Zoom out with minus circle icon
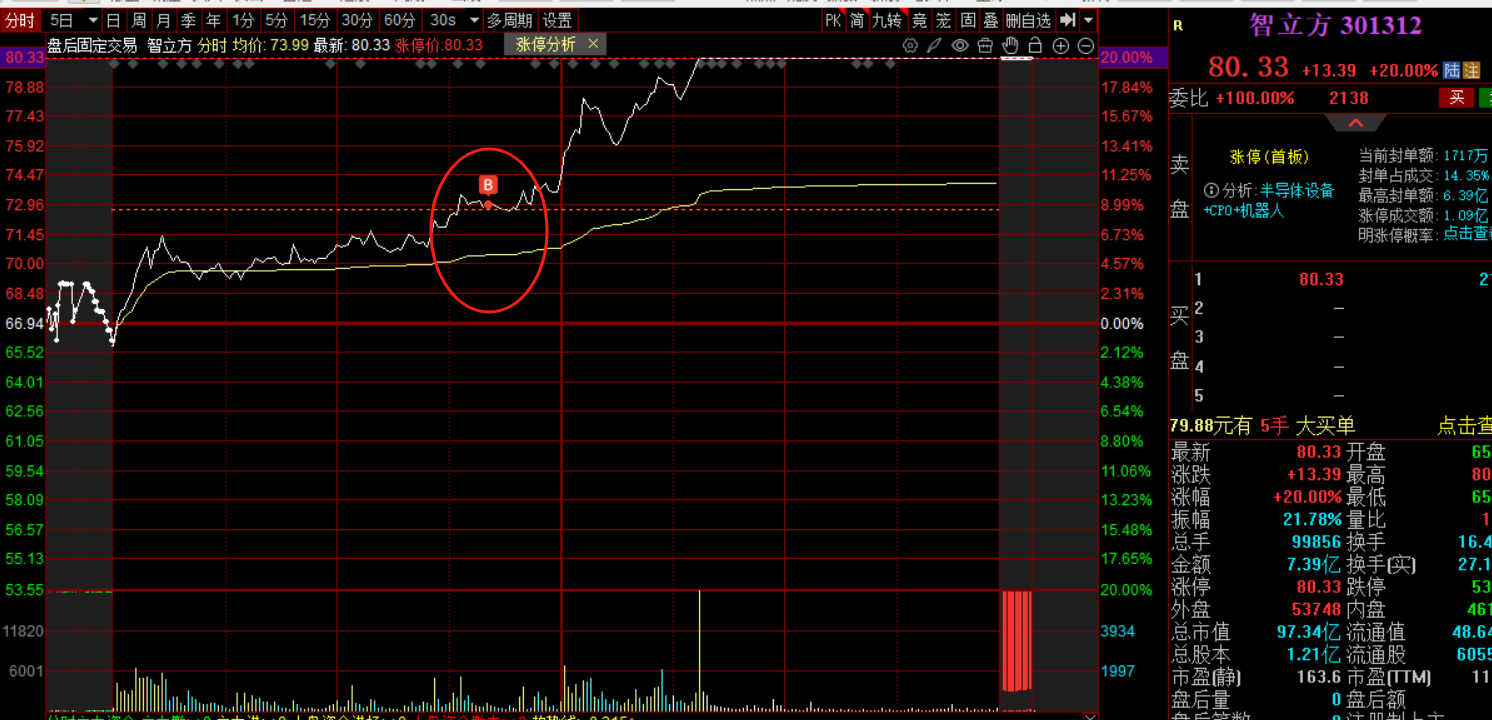The height and width of the screenshot is (720, 1492). pyautogui.click(x=1085, y=45)
